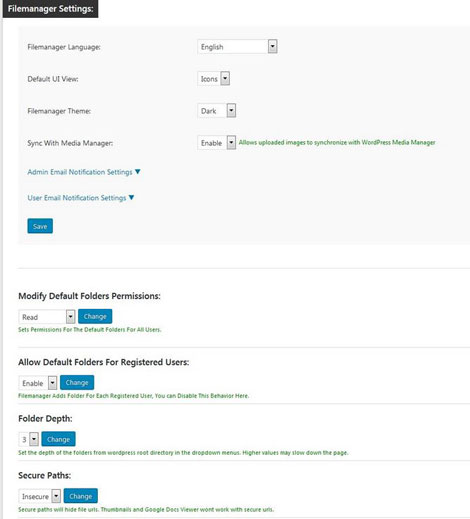
Task: Open the folder permissions Read dropdown
Action: pyautogui.click(x=47, y=317)
